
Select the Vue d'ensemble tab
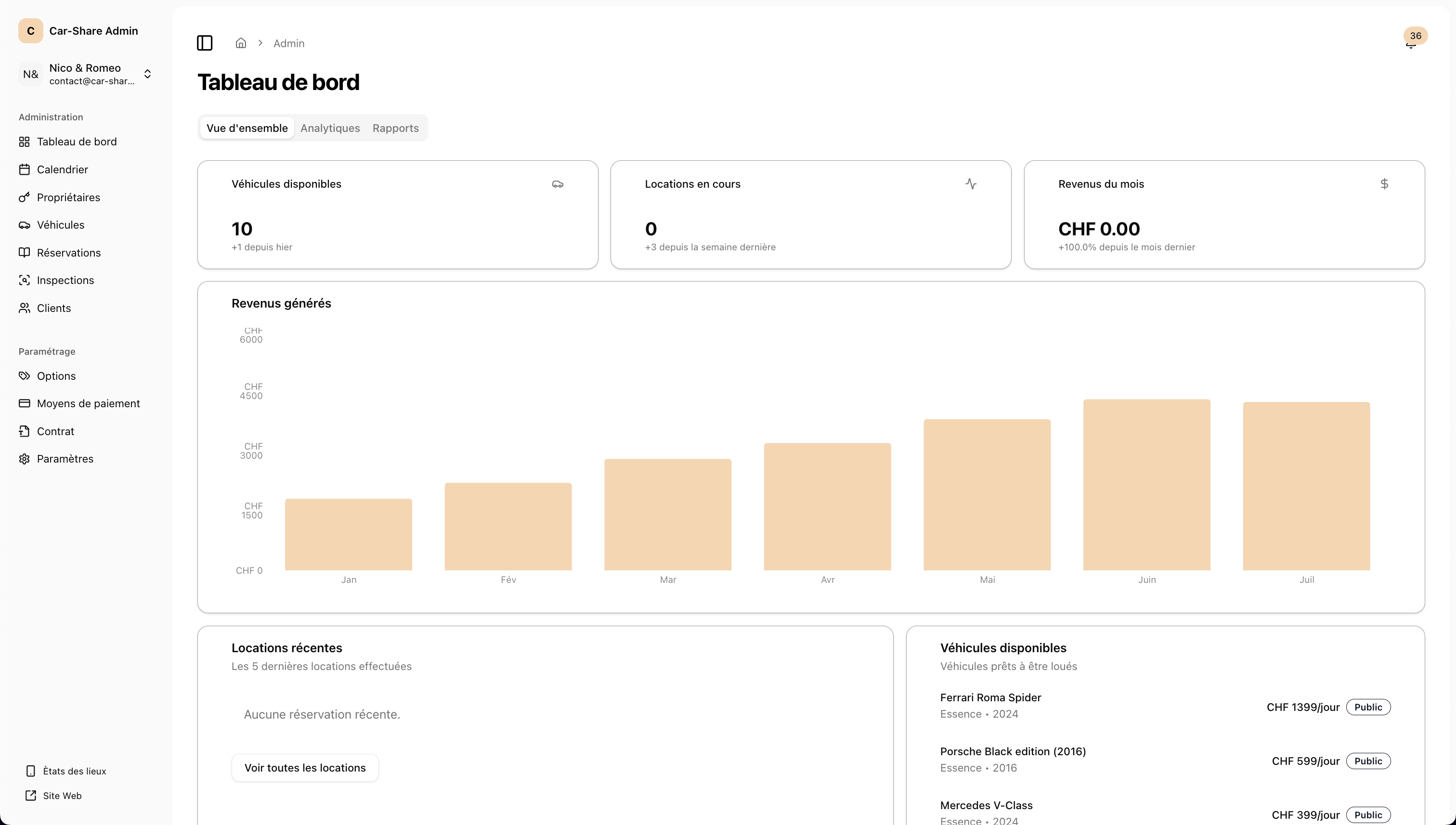(x=247, y=128)
